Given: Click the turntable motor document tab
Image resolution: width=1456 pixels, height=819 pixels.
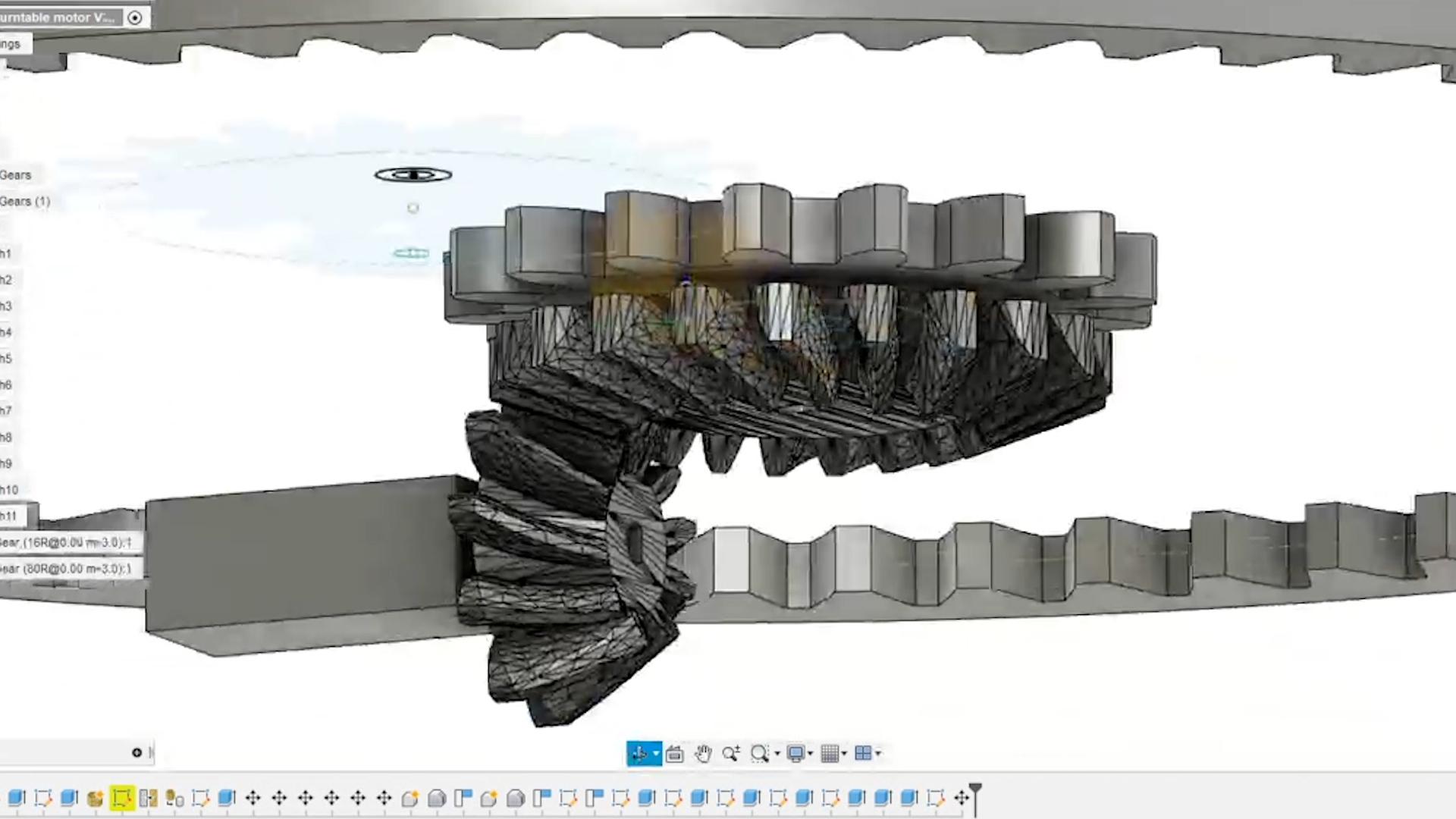Looking at the screenshot, I should (57, 17).
